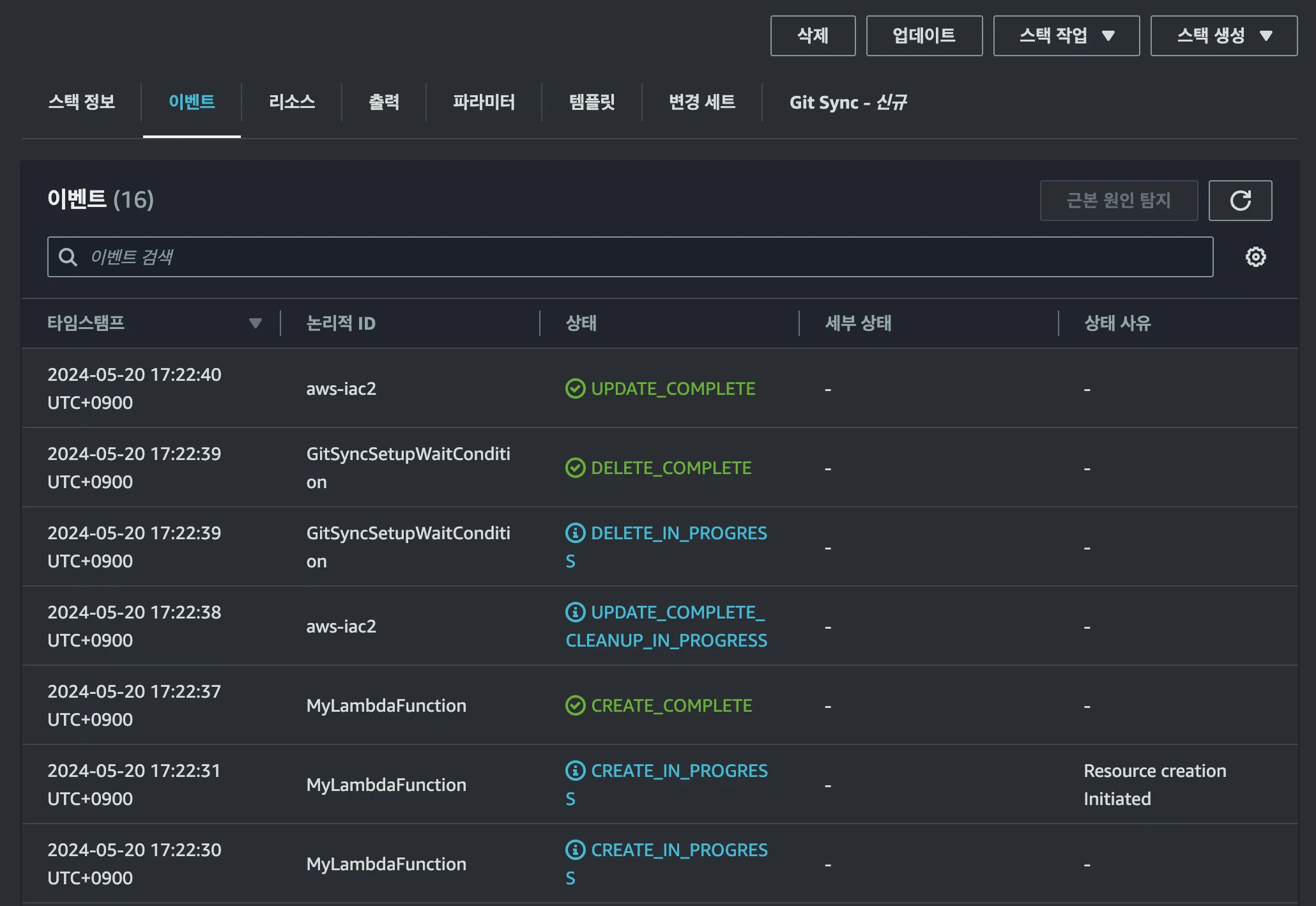Switch to the 파라미터 tab
Screen dimensions: 1316x906
(x=484, y=102)
